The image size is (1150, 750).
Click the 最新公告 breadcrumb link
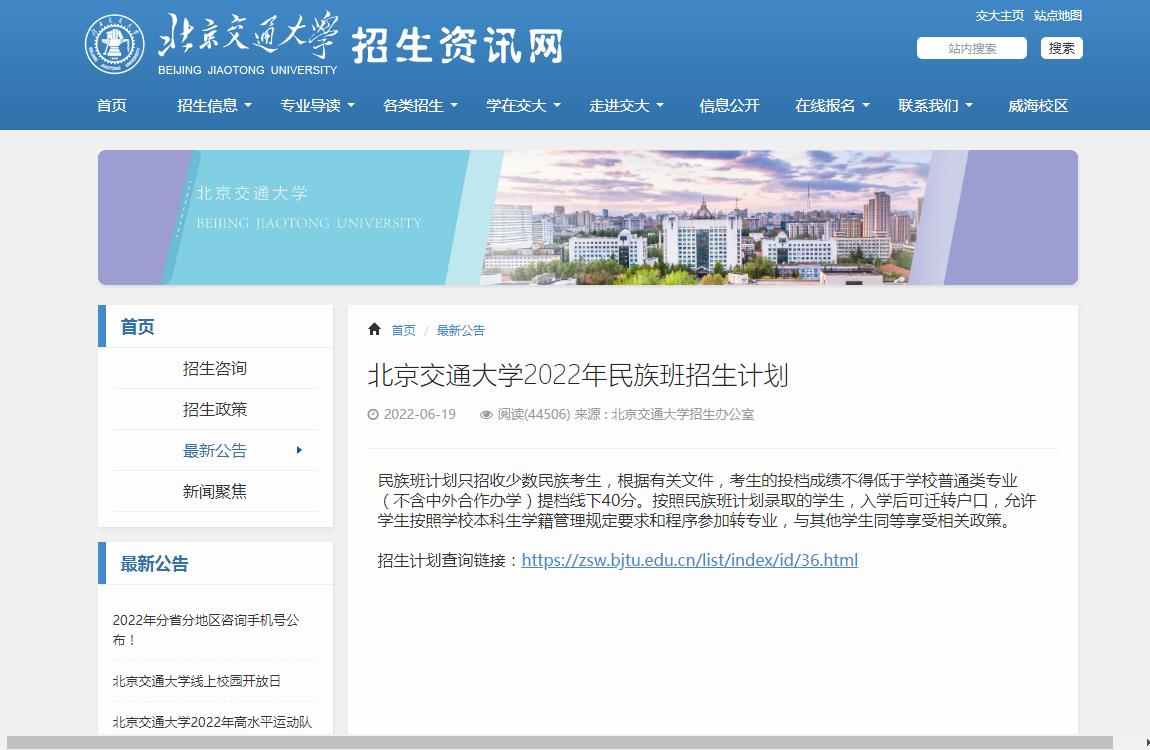pyautogui.click(x=461, y=330)
